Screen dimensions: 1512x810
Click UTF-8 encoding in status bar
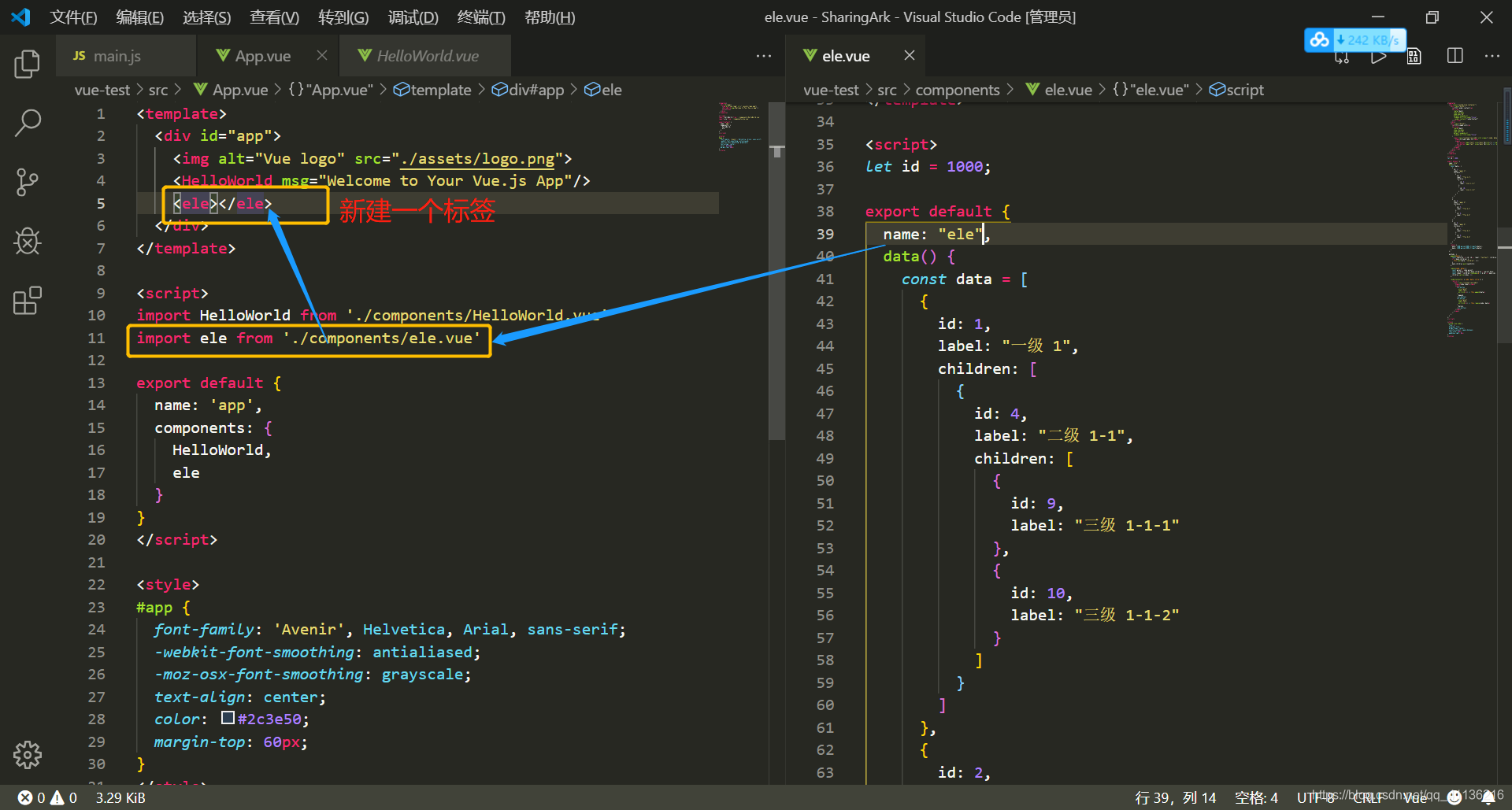pos(1316,797)
